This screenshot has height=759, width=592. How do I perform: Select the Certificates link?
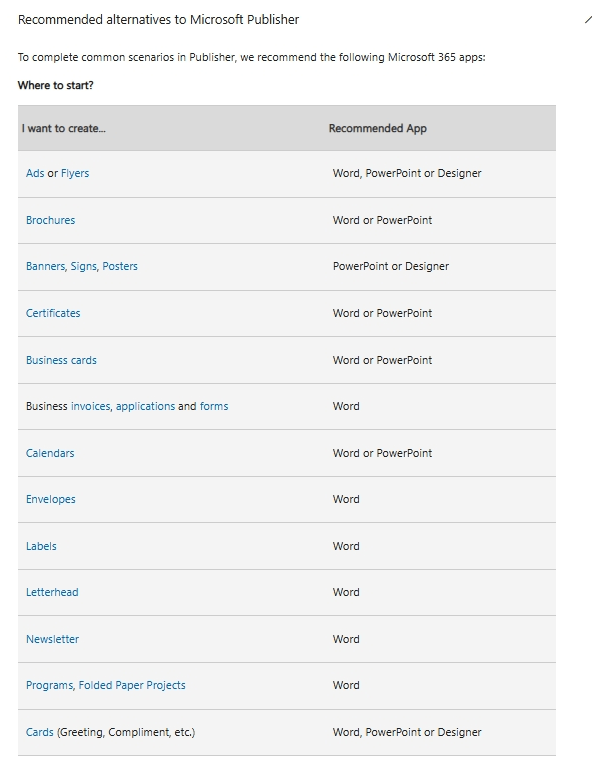tap(53, 313)
